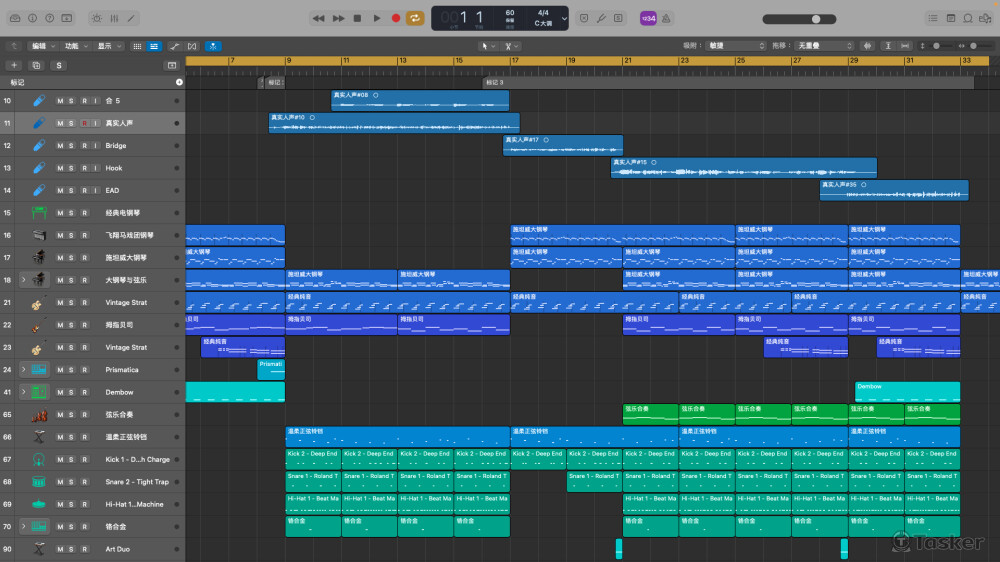
Task: Solo the Vintage Strat track 21
Action: click(x=71, y=302)
